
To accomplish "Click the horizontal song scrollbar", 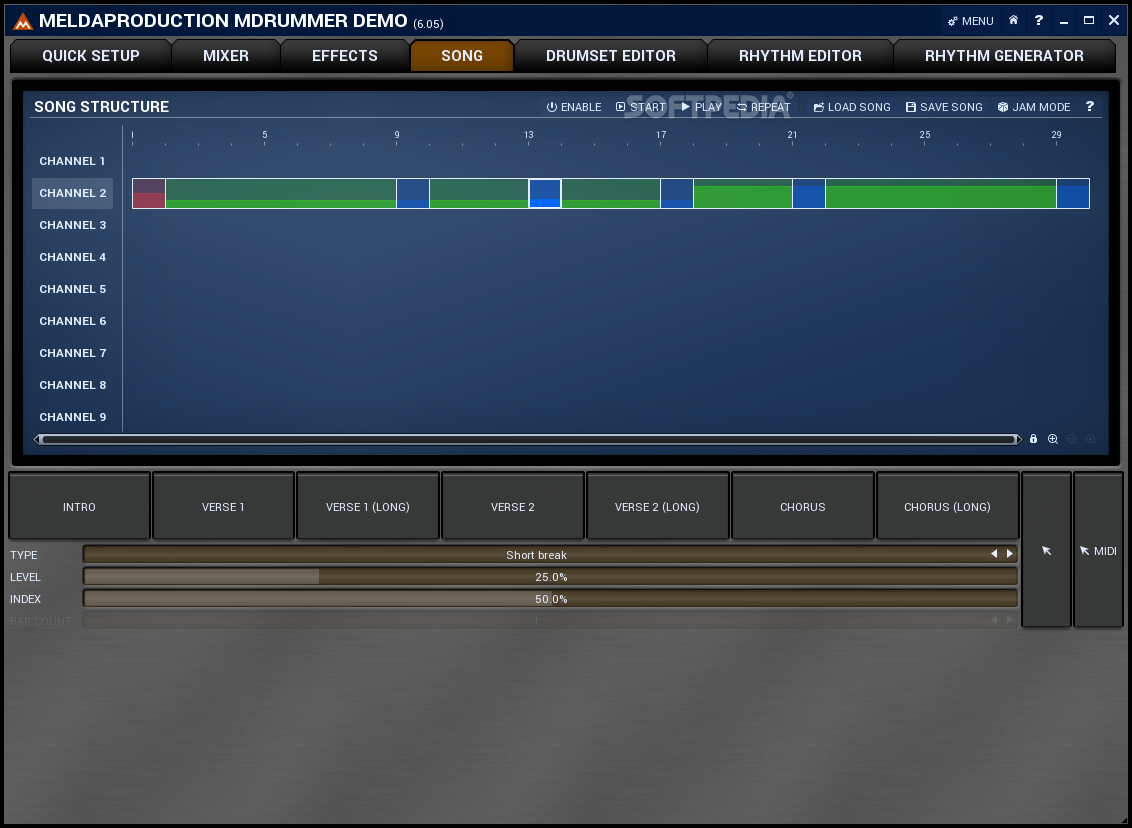I will [x=528, y=439].
